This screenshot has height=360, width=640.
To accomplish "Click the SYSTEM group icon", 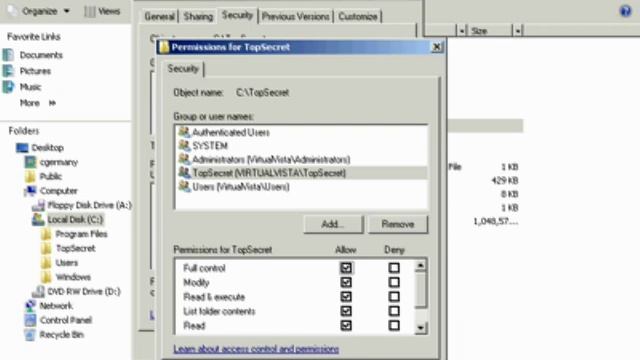I will (x=184, y=145).
